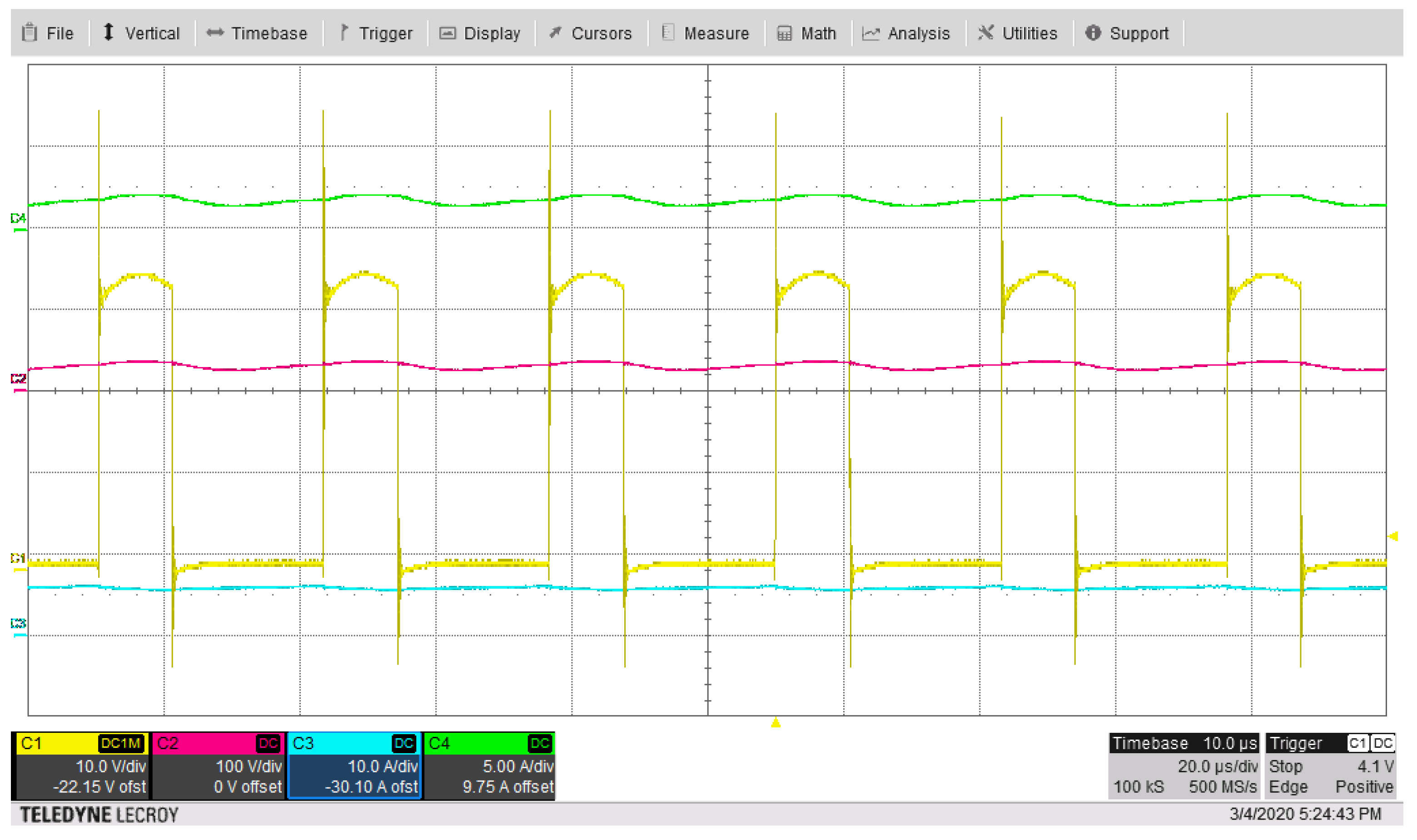
Task: Open the Timebase descriptor box
Action: [x=1184, y=765]
